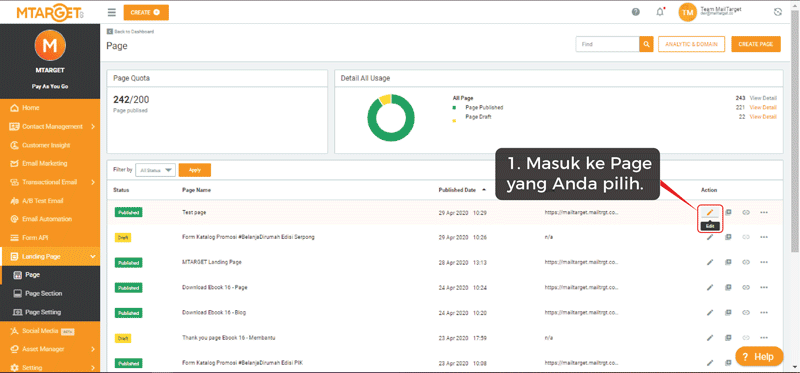The image size is (800, 373).
Task: Copy link icon for Test page
Action: click(746, 212)
